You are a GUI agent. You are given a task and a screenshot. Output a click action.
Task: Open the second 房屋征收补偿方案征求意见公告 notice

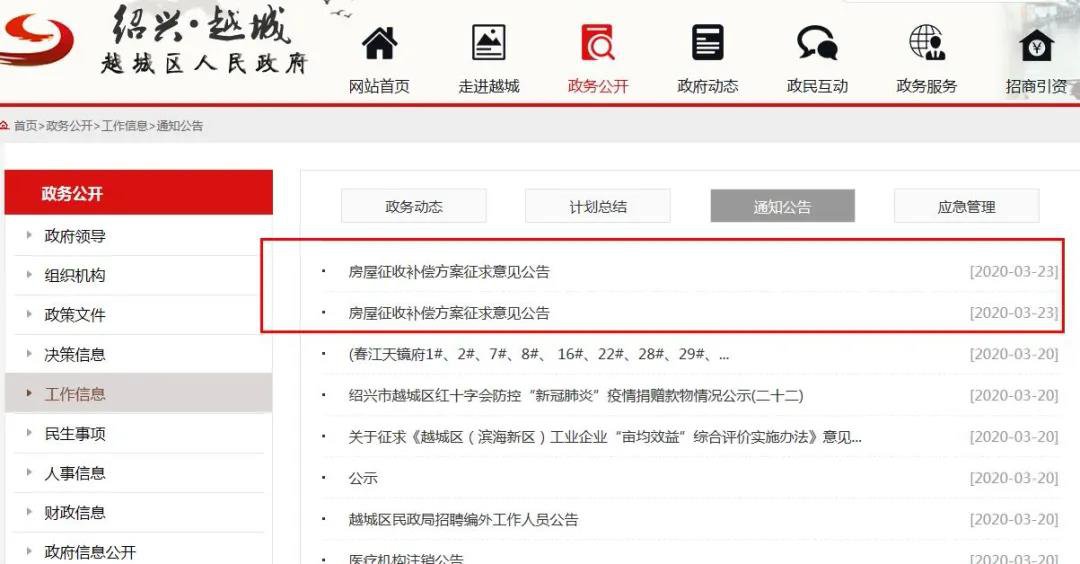[x=449, y=313]
